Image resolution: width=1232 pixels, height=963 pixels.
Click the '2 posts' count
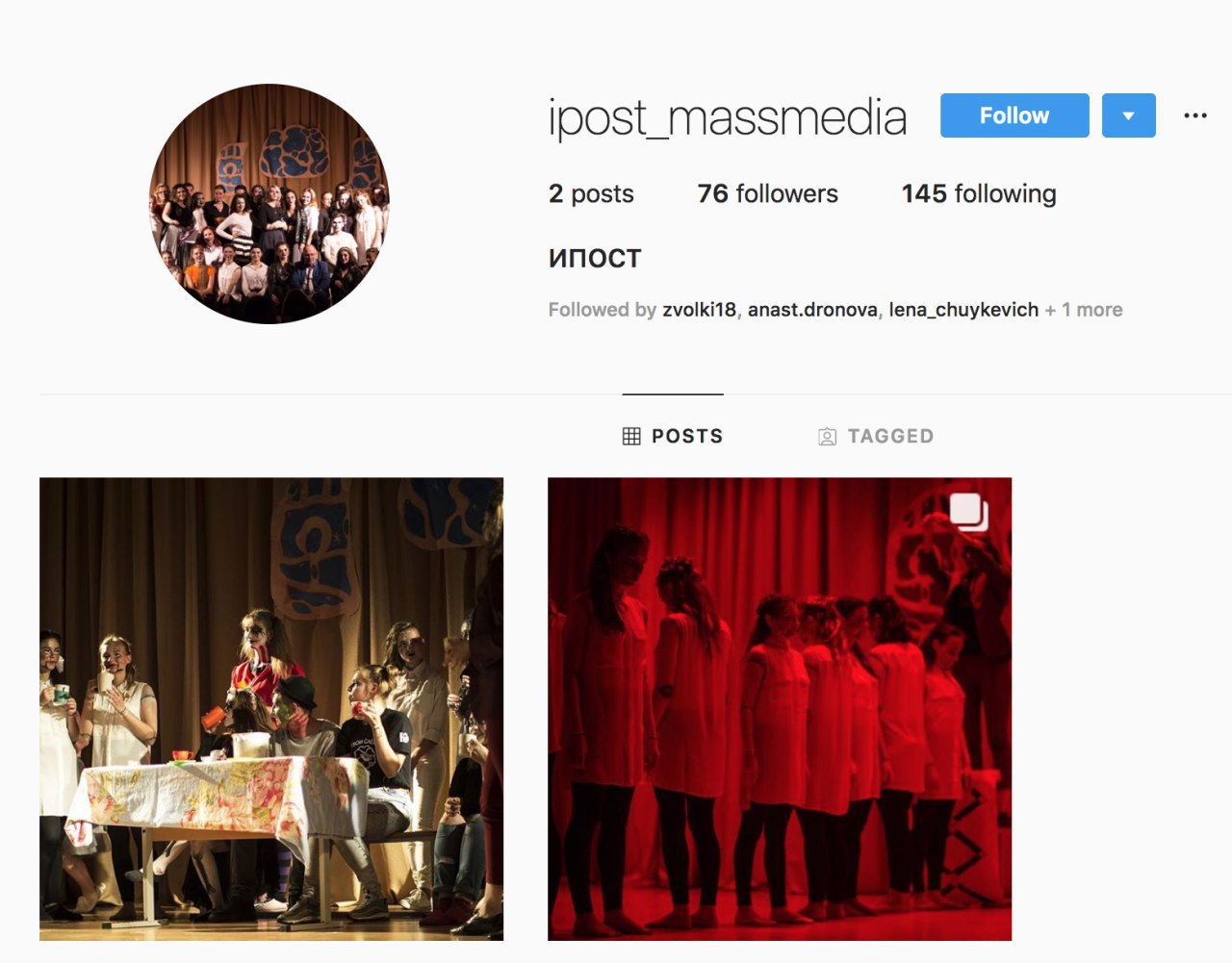pos(591,193)
